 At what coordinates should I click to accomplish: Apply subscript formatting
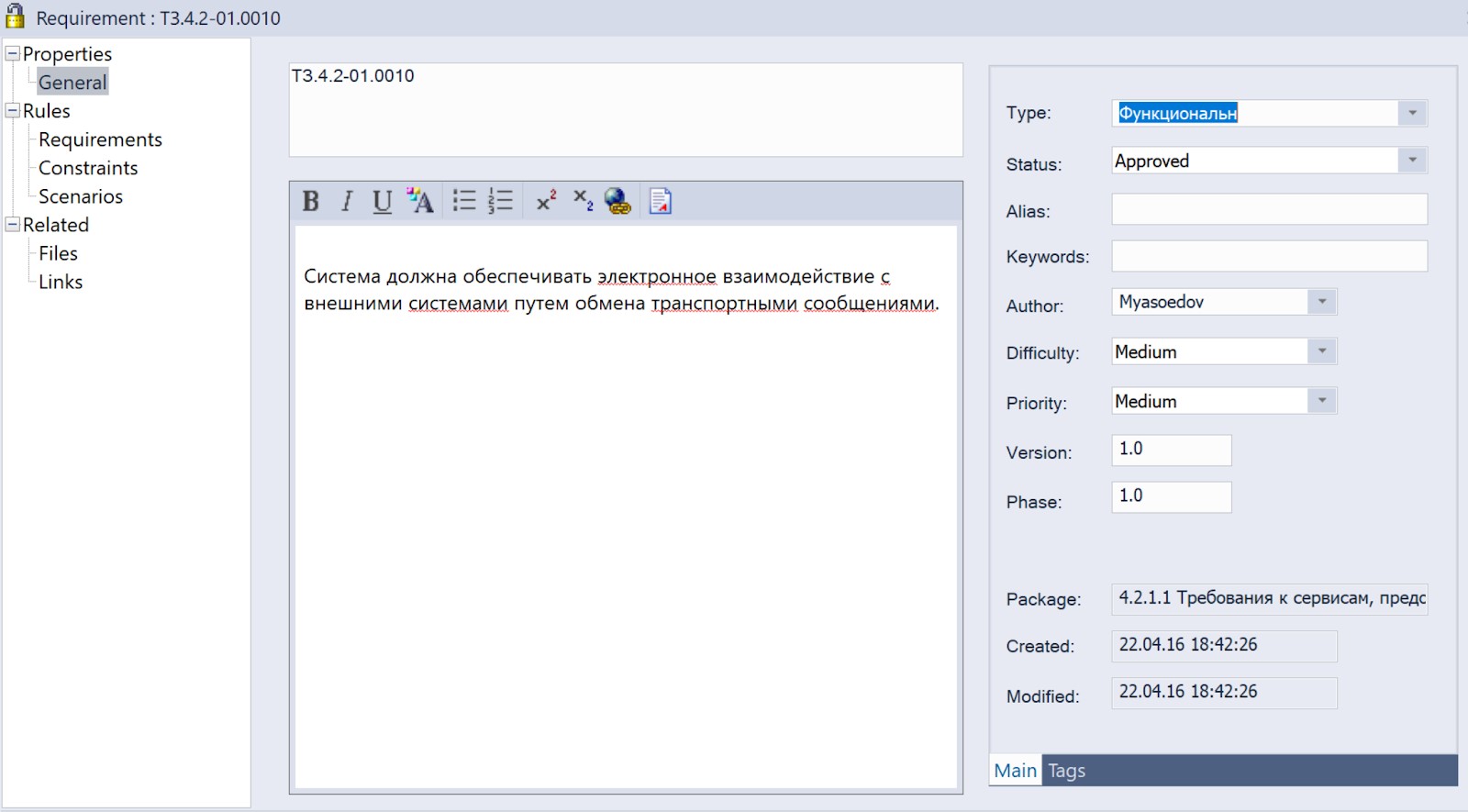coord(583,201)
